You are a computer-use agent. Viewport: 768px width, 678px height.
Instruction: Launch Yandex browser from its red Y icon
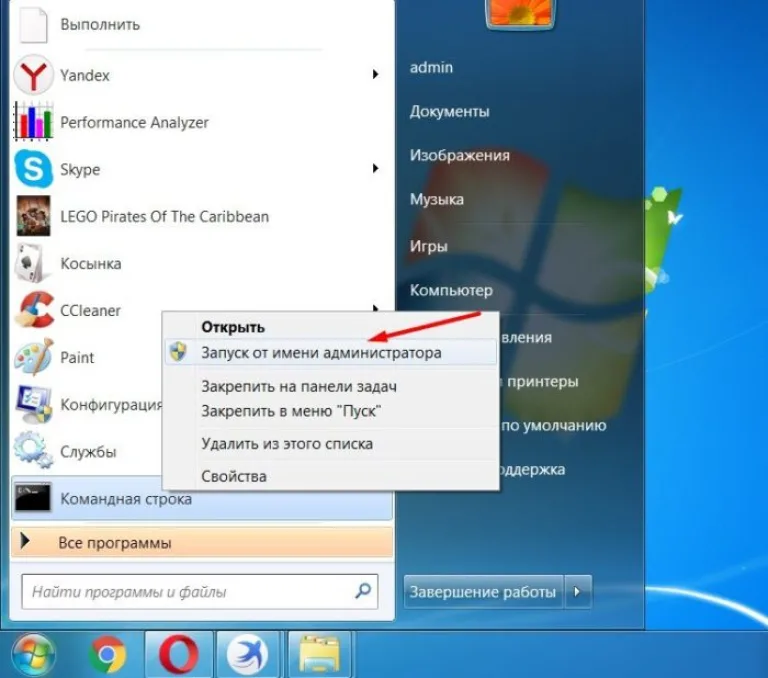[33, 75]
